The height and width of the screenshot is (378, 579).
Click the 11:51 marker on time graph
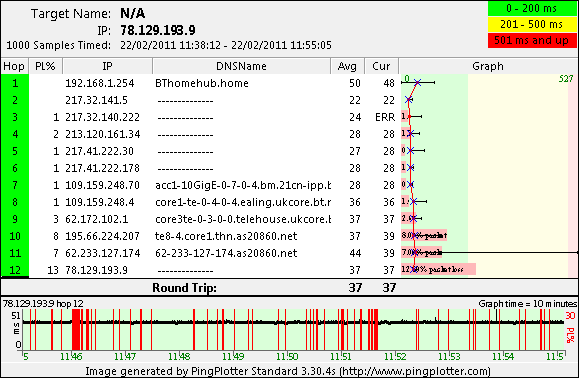pos(341,357)
